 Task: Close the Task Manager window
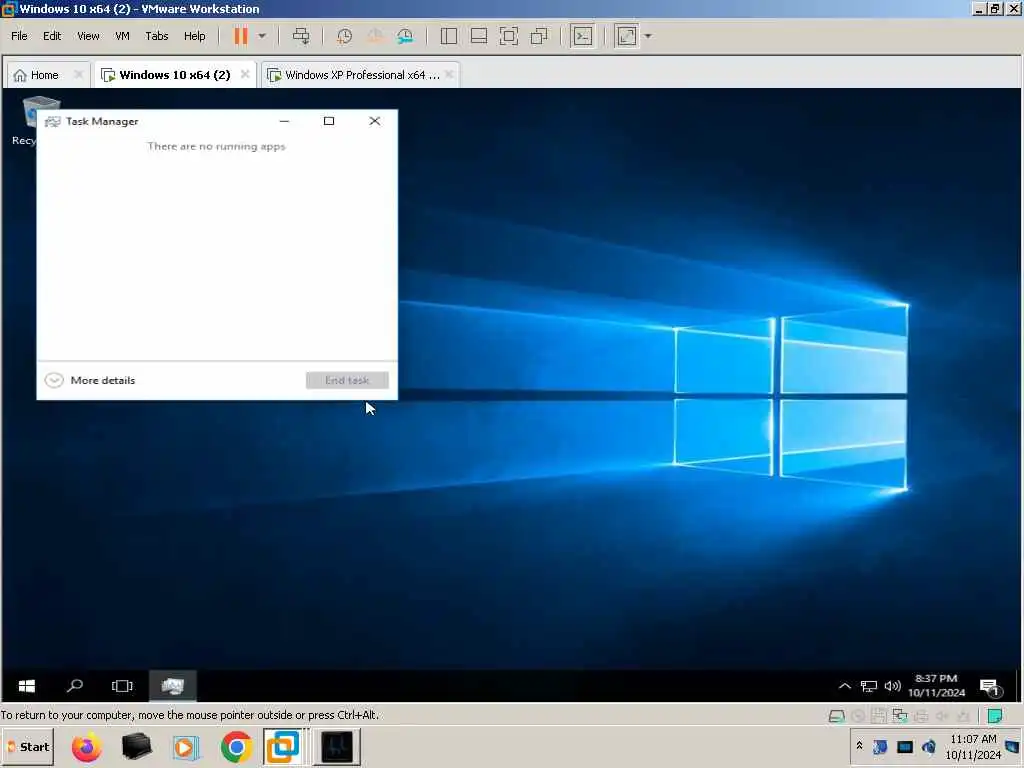coord(375,121)
